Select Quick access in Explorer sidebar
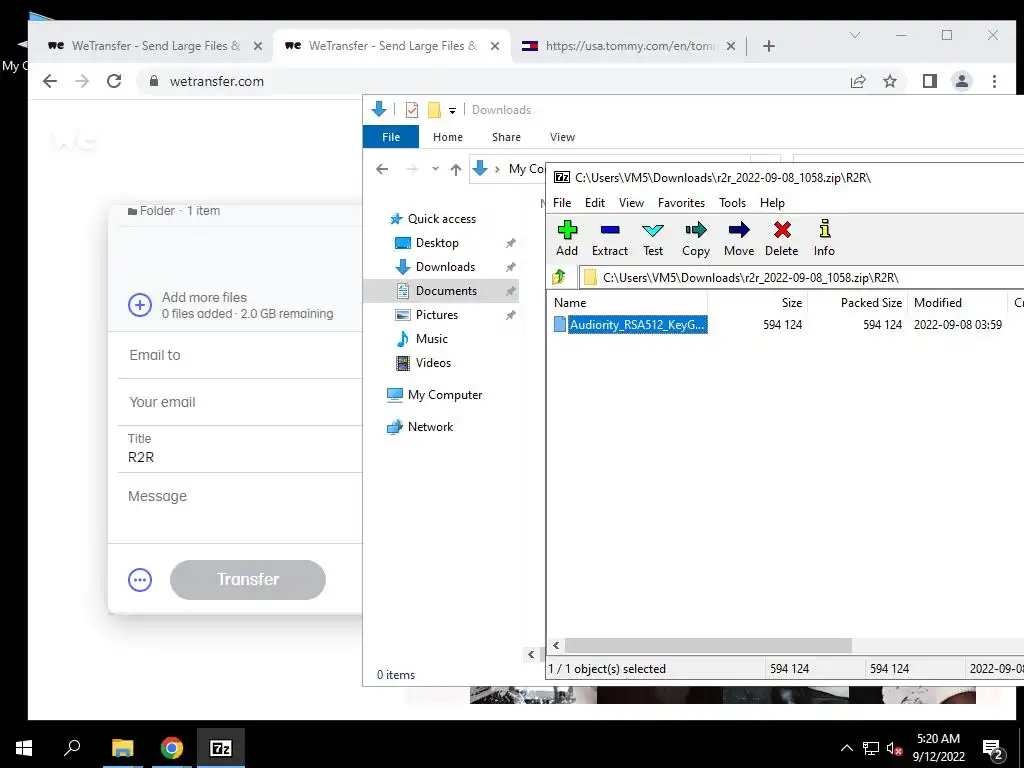 [x=441, y=219]
